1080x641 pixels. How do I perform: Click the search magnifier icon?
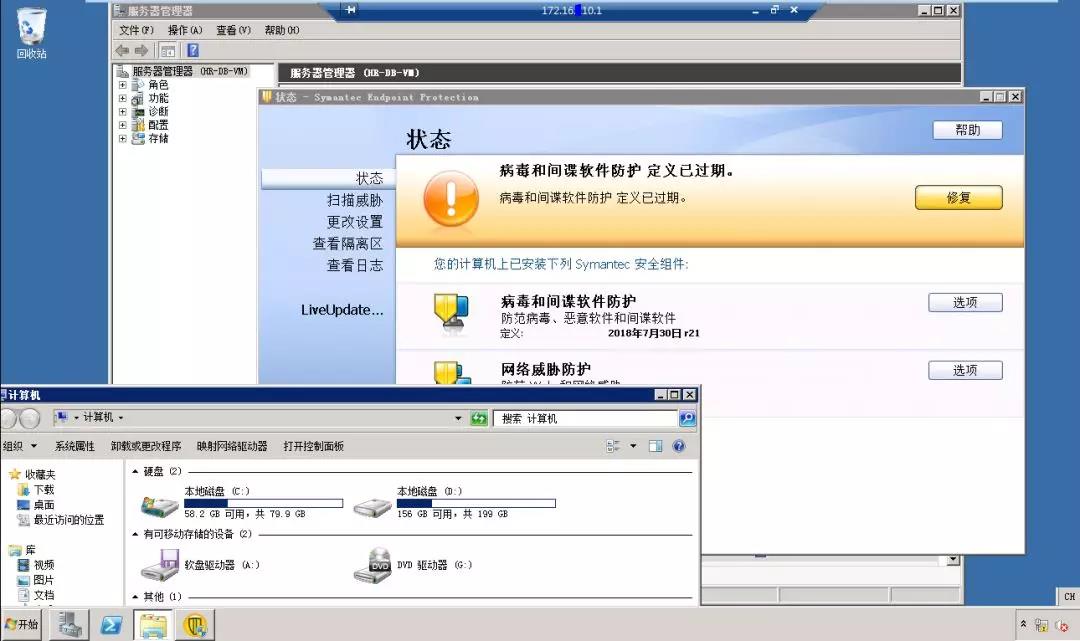(687, 419)
